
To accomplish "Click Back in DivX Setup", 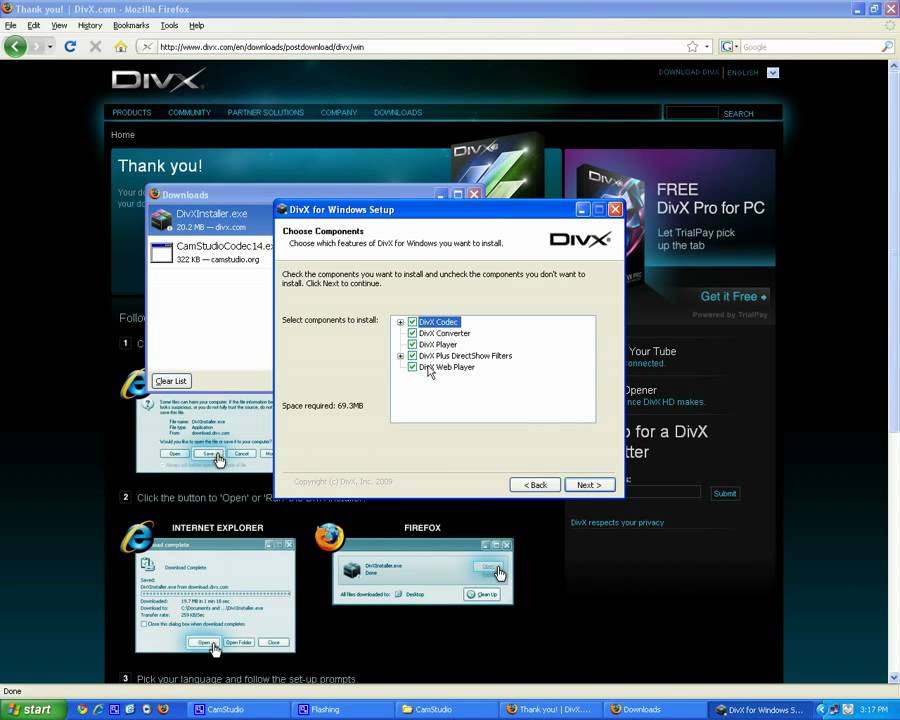I will click(535, 485).
